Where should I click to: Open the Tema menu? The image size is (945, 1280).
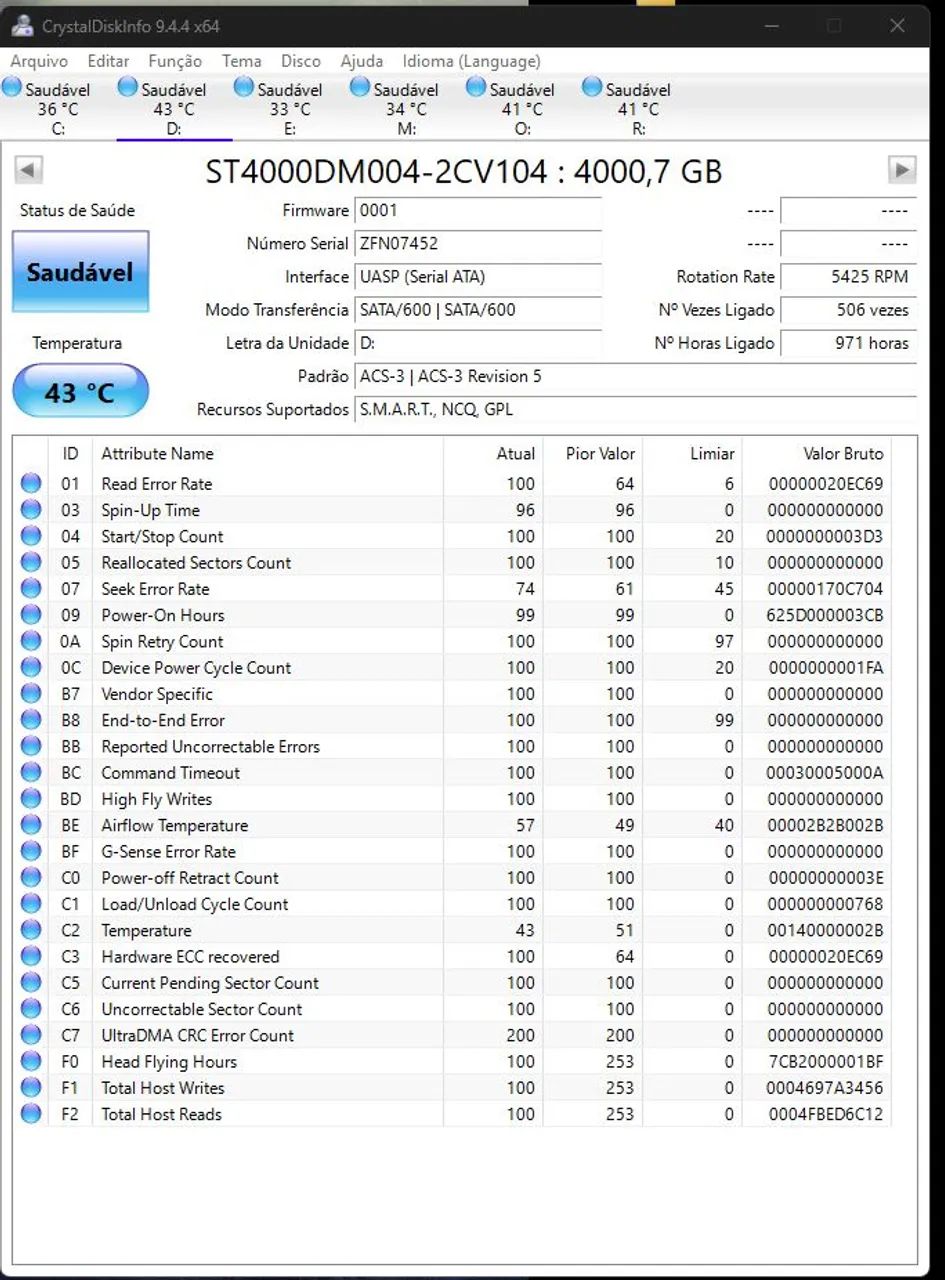[x=242, y=61]
